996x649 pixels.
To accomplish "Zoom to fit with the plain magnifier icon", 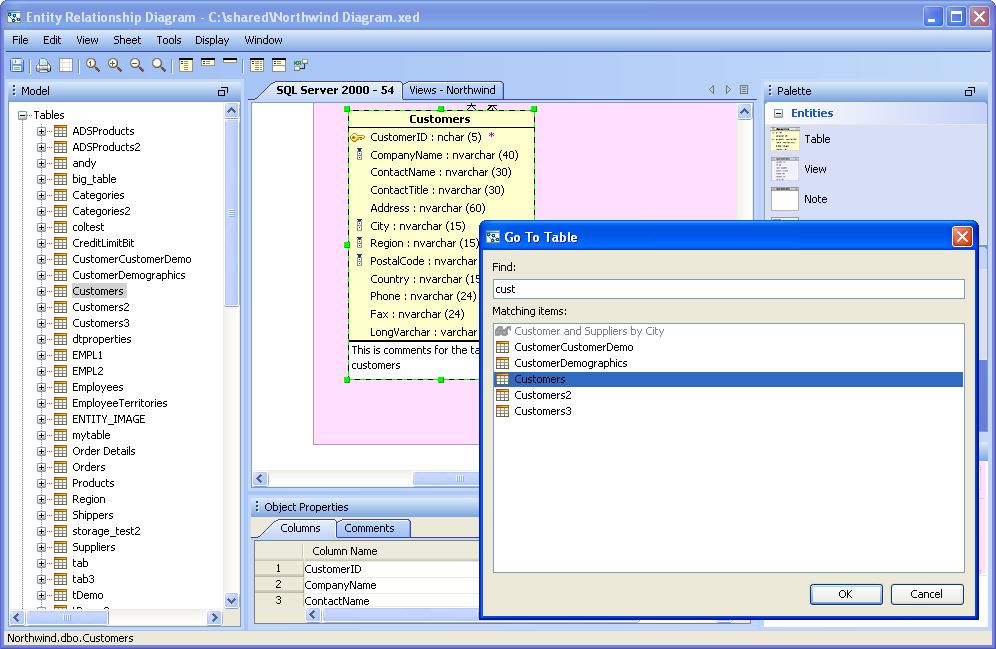I will (159, 65).
